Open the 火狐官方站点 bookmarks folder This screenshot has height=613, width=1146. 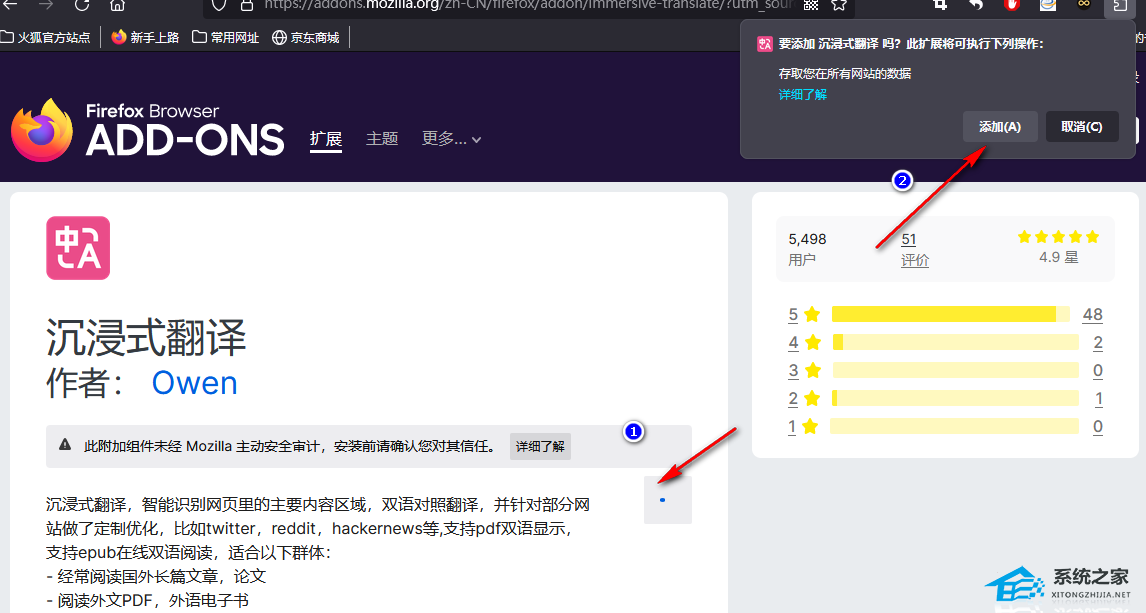pyautogui.click(x=45, y=38)
